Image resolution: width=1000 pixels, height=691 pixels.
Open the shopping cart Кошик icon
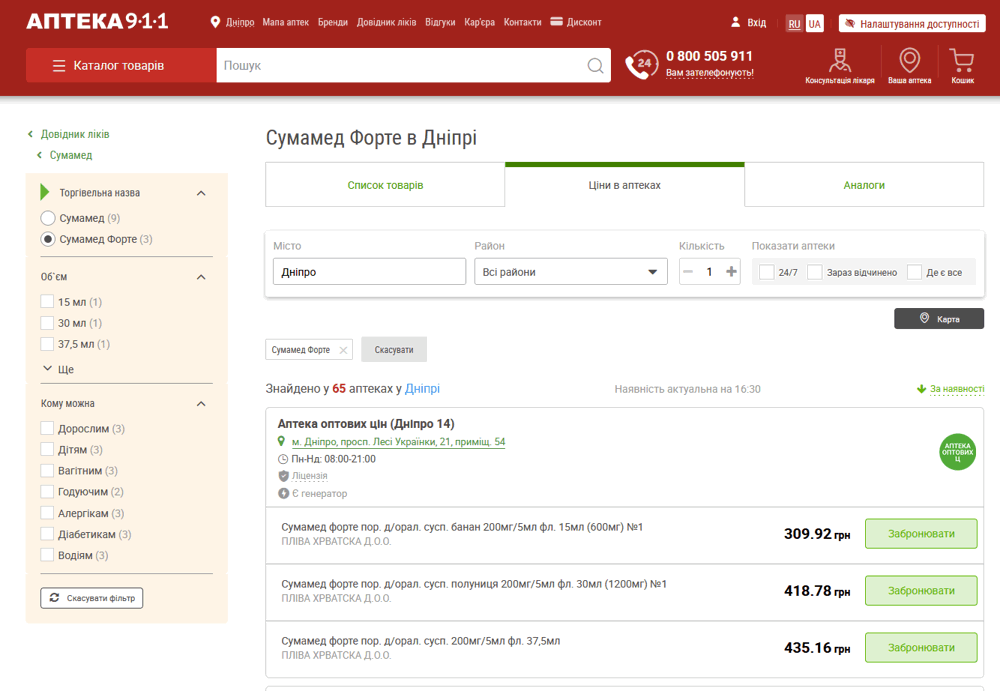point(962,61)
